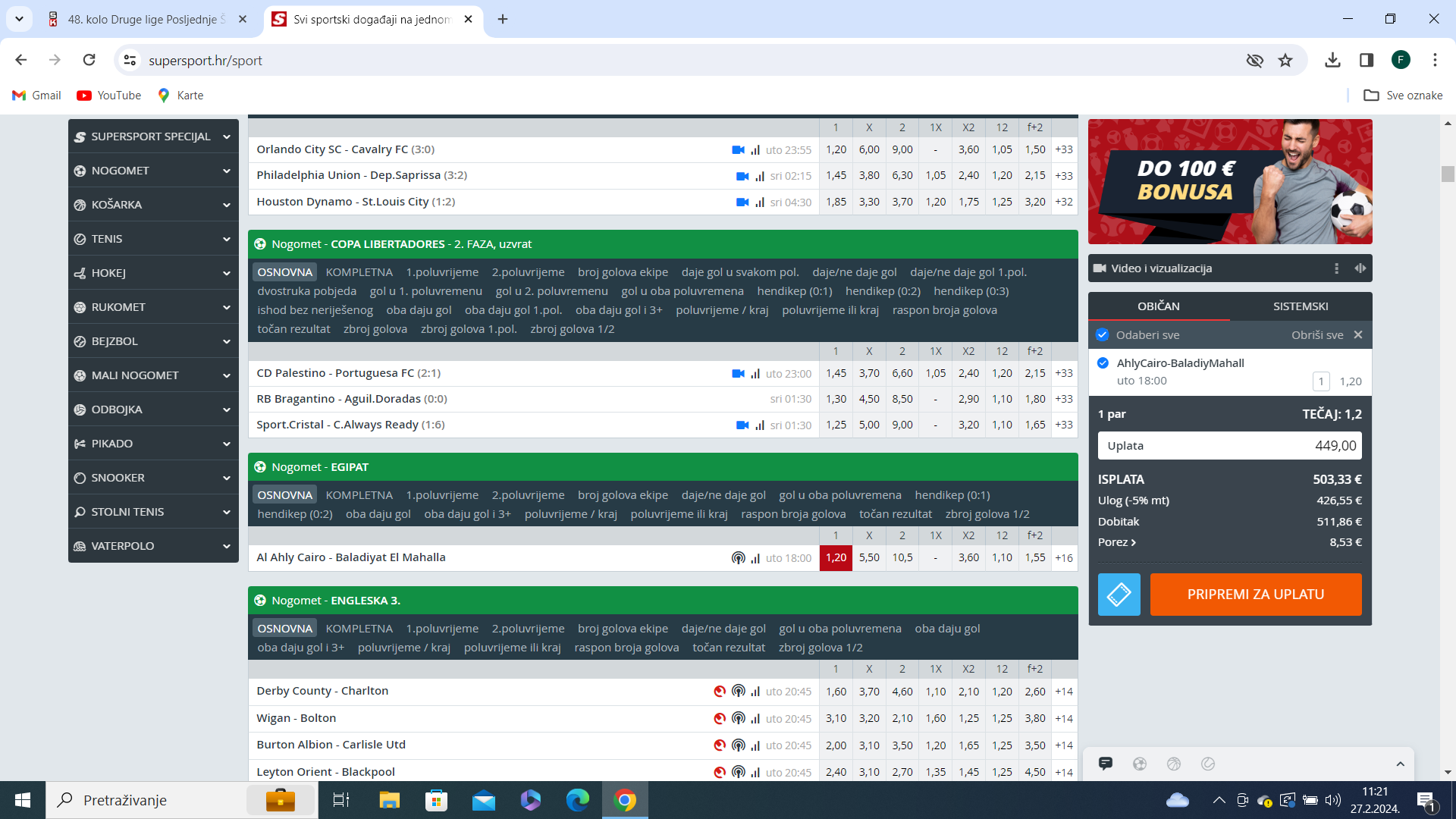Bookmark page with the star icon
The image size is (1456, 819).
pos(1285,61)
